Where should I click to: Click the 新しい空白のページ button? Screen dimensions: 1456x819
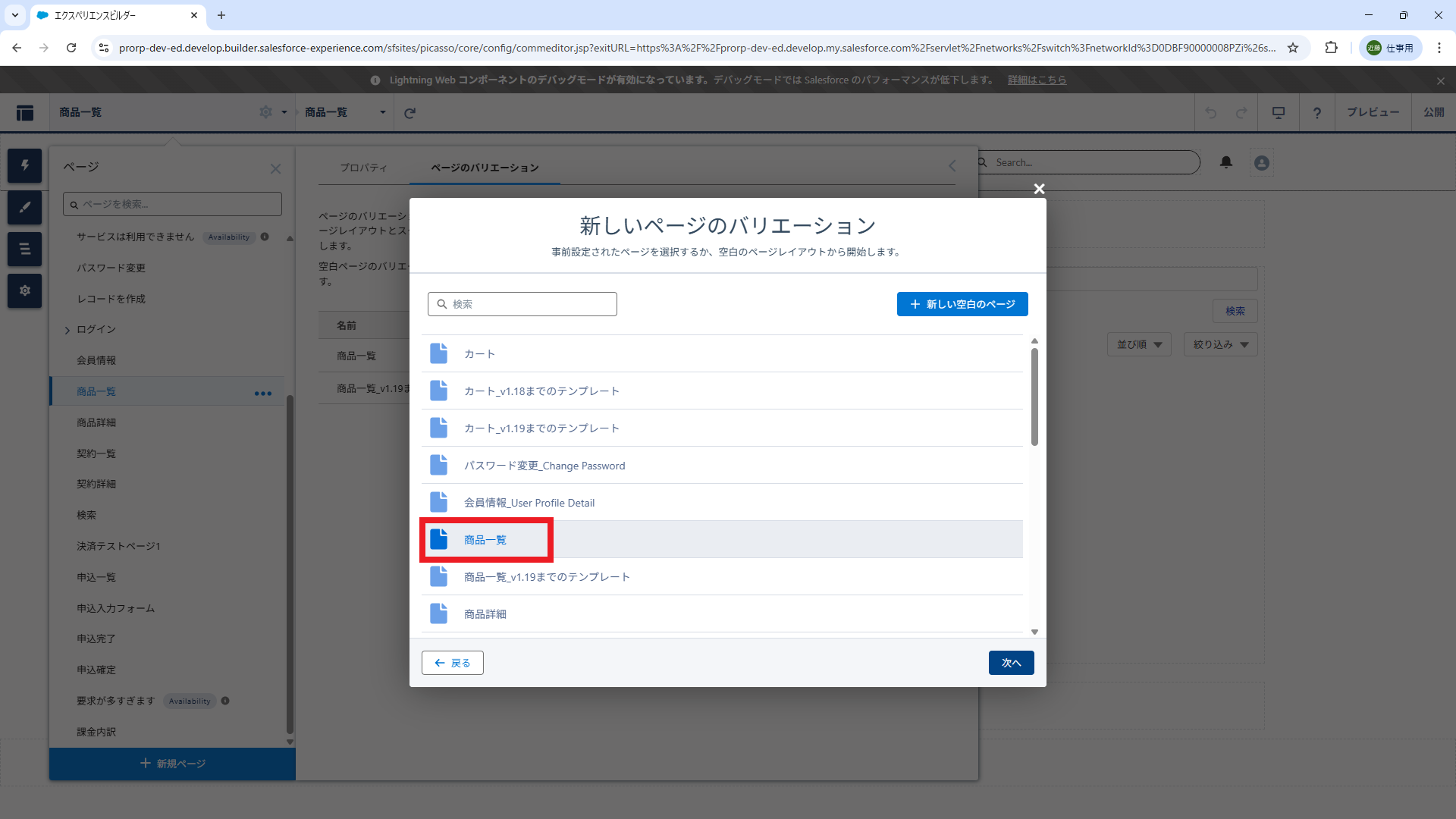click(x=962, y=304)
